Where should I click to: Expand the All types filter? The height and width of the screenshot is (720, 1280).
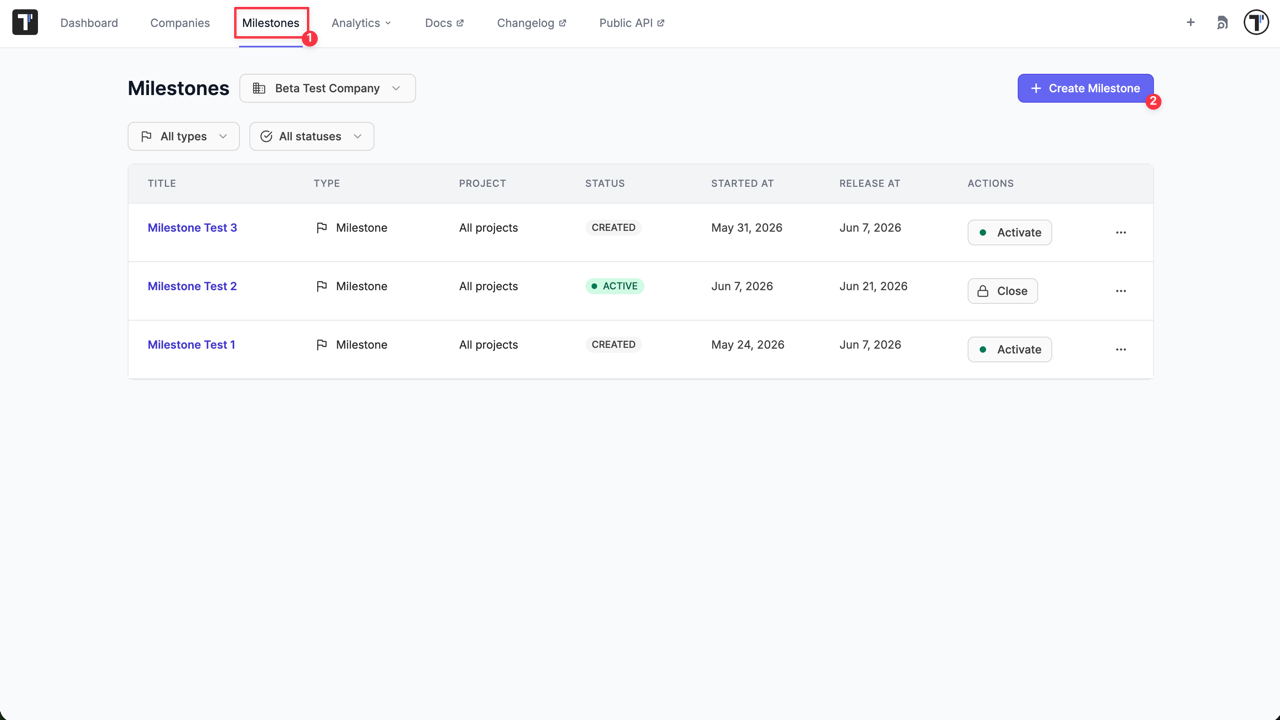(184, 136)
